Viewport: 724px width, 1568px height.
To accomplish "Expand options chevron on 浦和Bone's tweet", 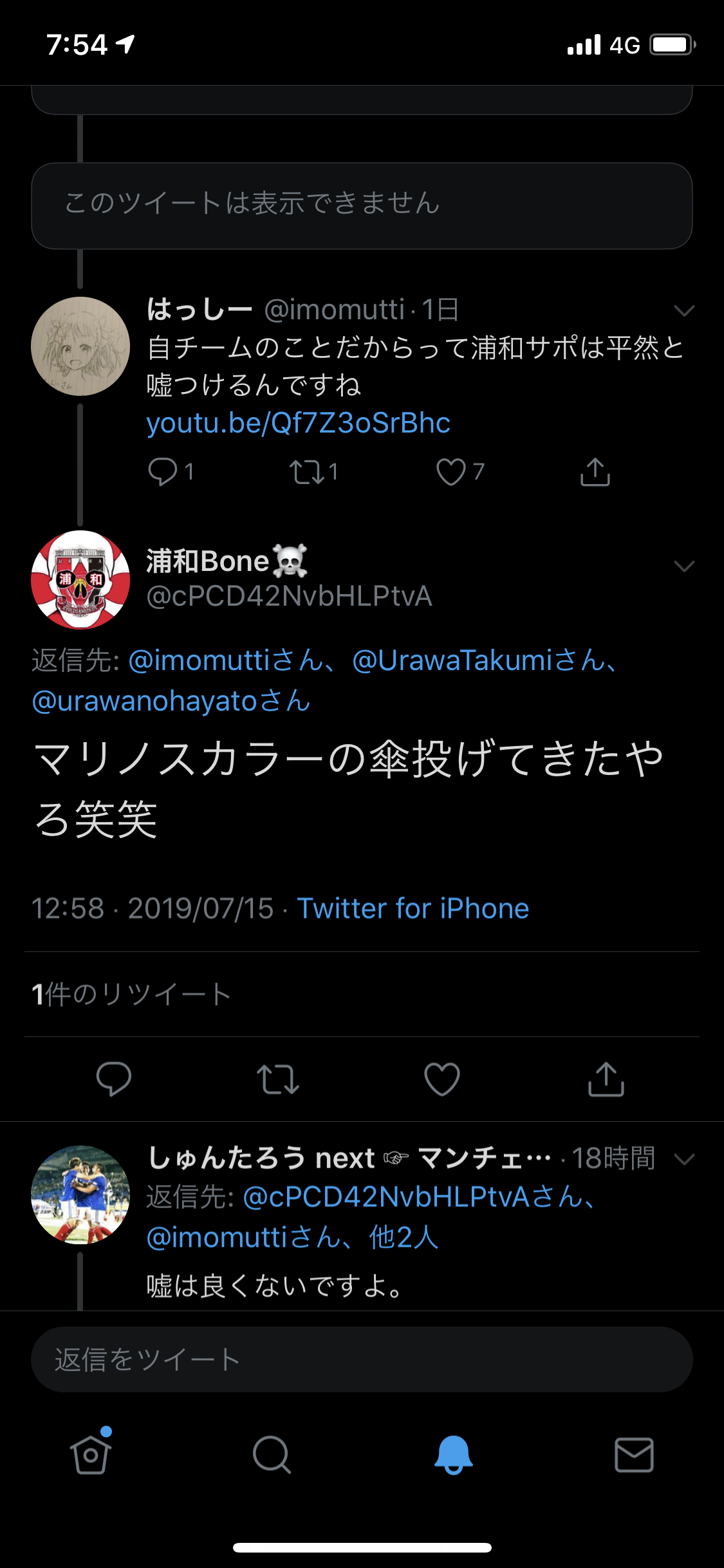I will [x=683, y=566].
